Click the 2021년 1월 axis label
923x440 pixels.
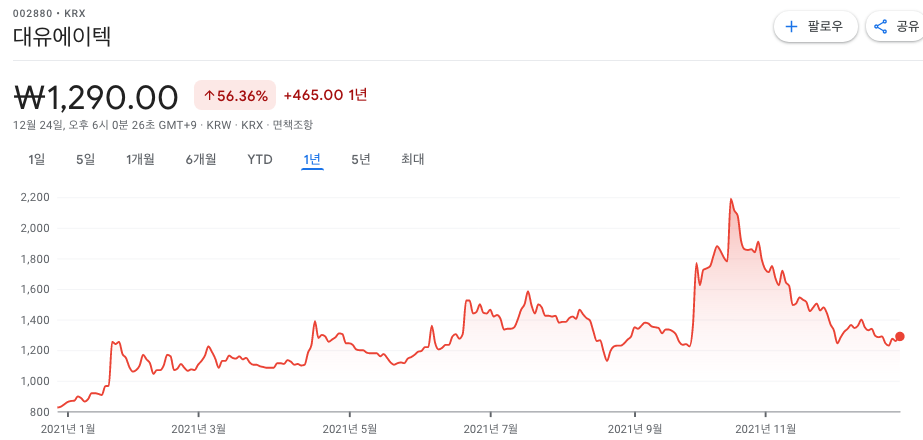68,429
